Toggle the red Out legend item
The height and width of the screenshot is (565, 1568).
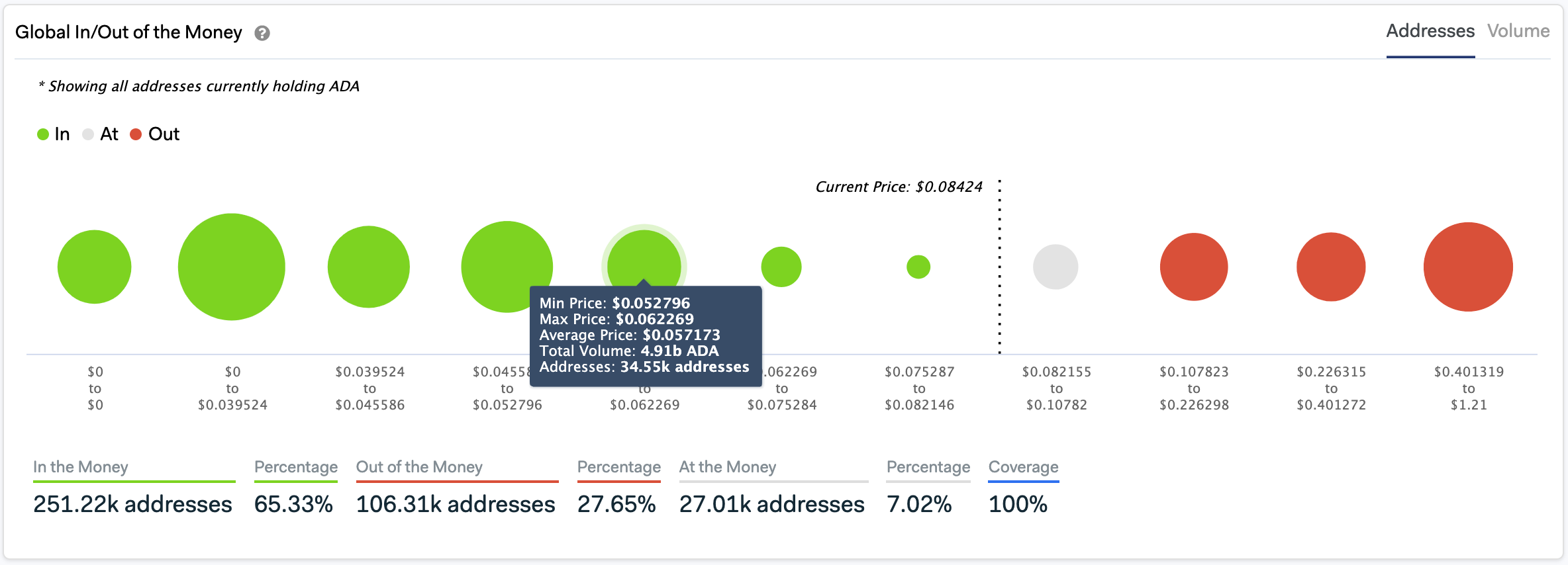click(155, 134)
